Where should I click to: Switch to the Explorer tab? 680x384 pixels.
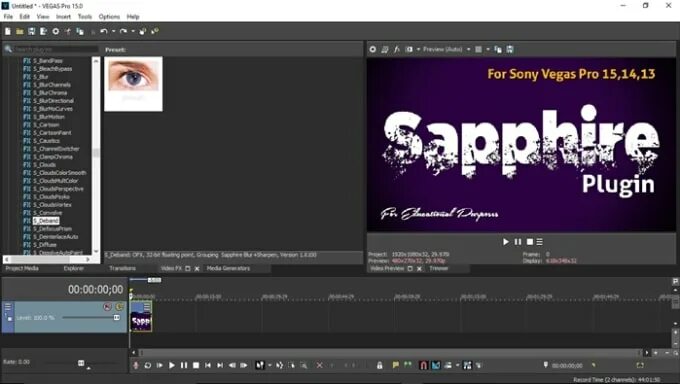(x=74, y=268)
